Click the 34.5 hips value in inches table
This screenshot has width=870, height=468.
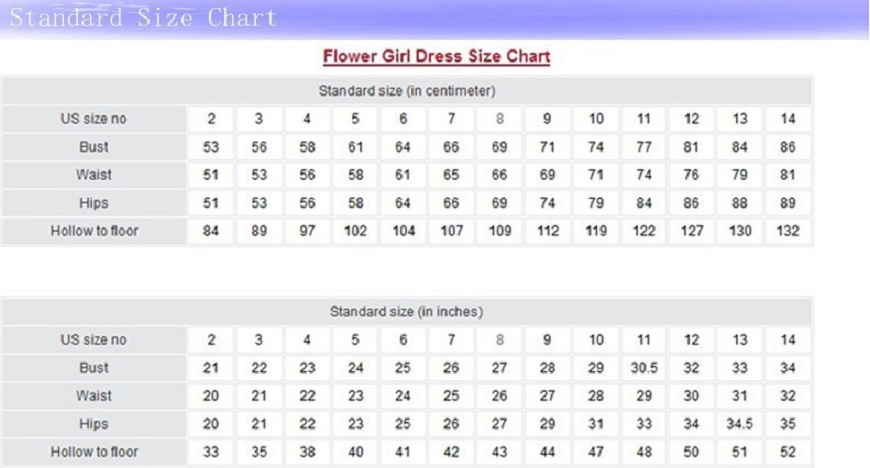[740, 424]
